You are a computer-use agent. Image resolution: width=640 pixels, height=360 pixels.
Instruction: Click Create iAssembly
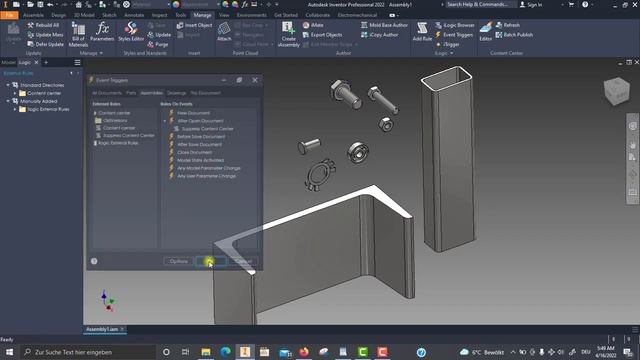pos(289,34)
